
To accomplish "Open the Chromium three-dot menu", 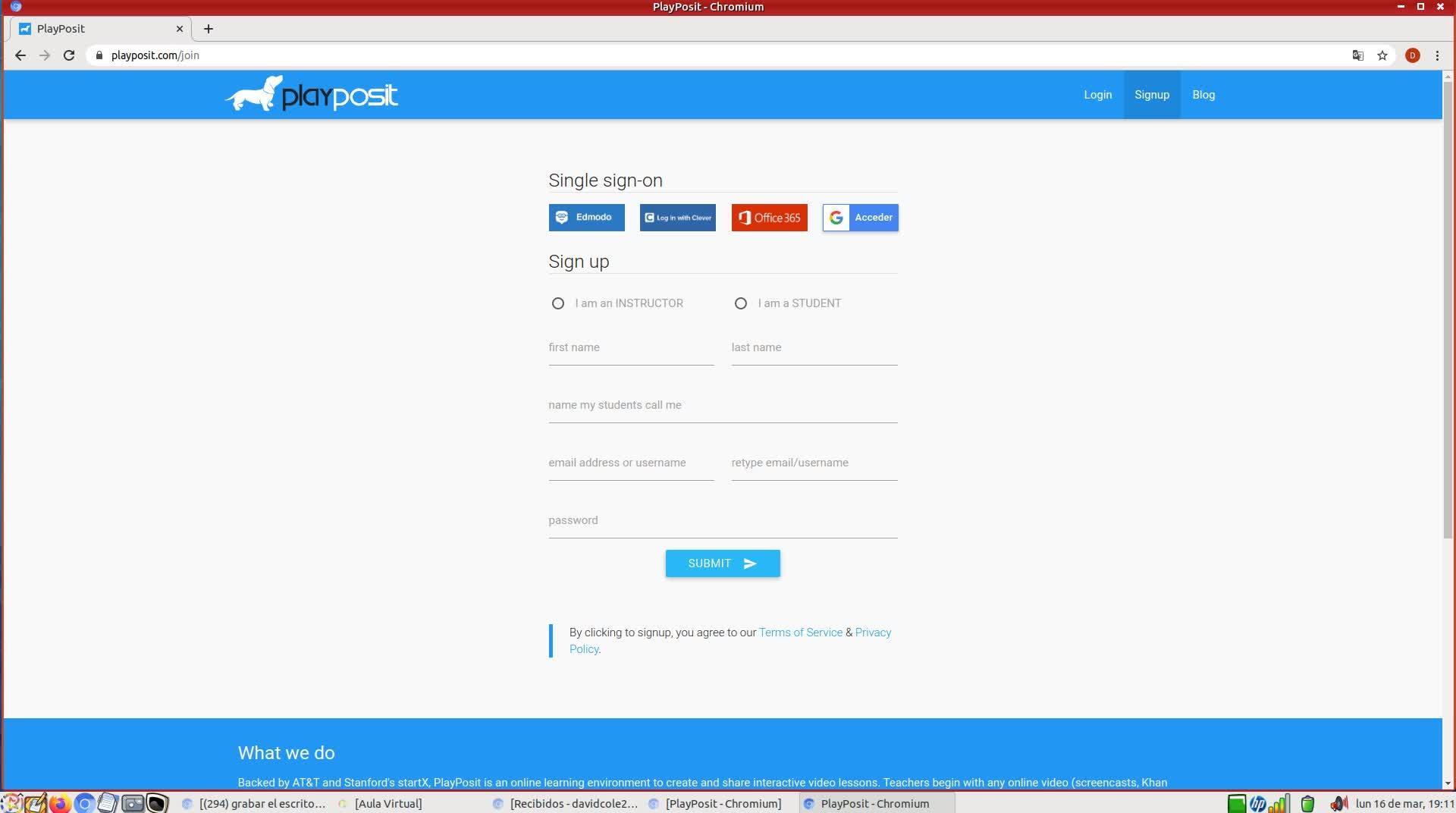I will 1437,55.
